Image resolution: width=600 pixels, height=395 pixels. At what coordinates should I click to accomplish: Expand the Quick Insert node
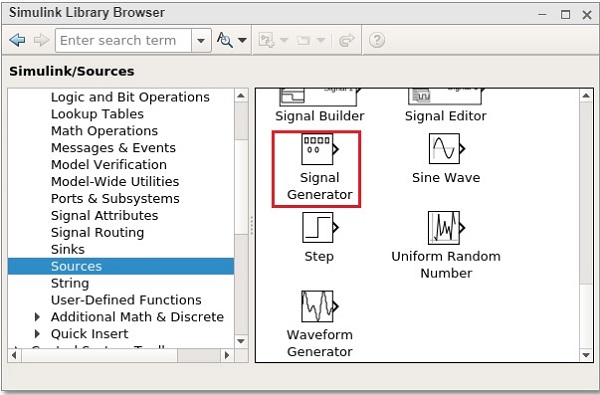click(37, 333)
